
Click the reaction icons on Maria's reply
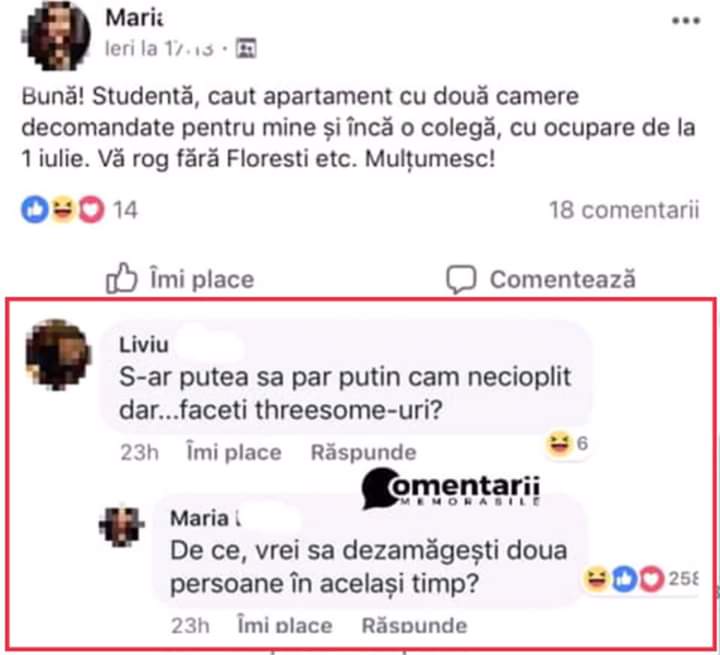tap(625, 579)
